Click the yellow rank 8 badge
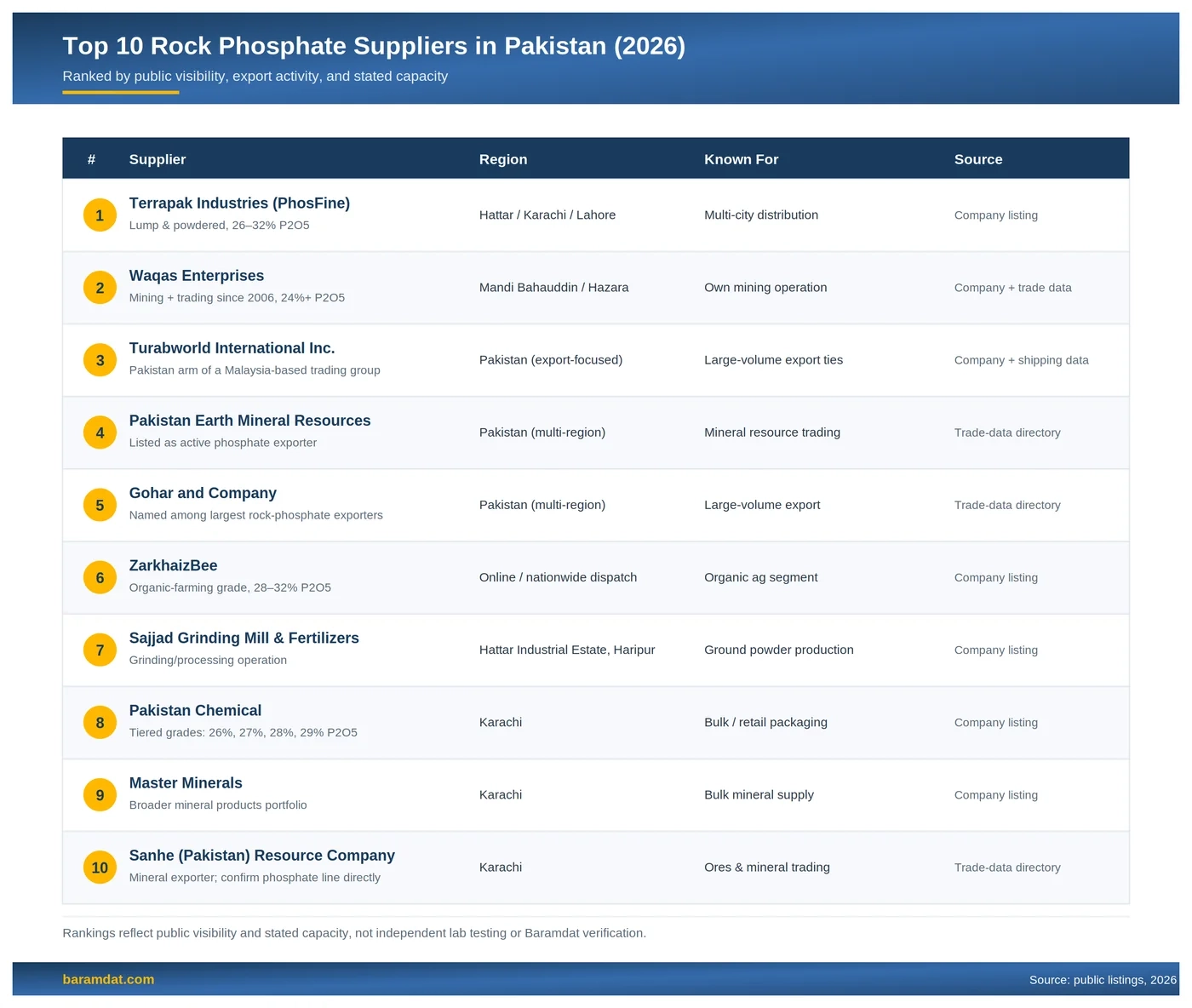The height and width of the screenshot is (1008, 1192). pos(100,722)
